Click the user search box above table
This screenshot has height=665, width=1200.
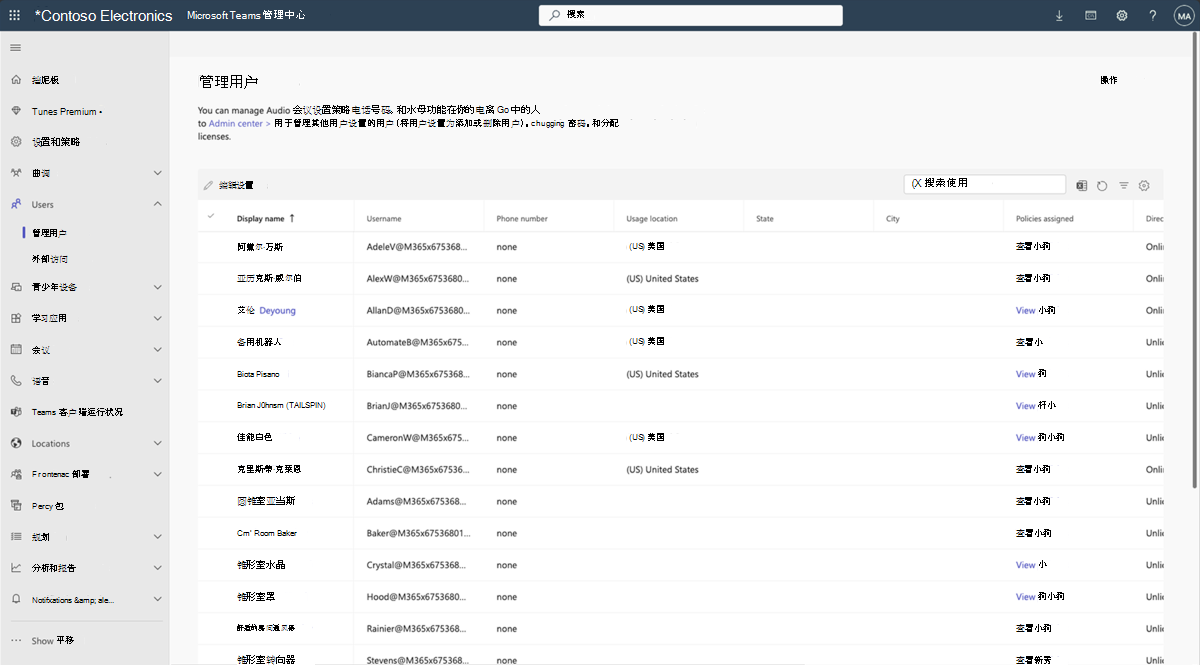pyautogui.click(x=985, y=184)
